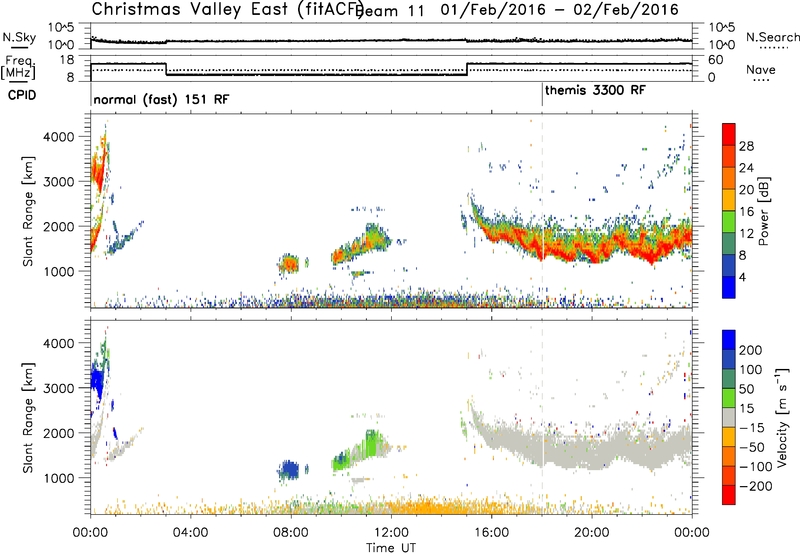800x554 pixels.
Task: Click the blue velocity blob near 08:00
Action: pyautogui.click(x=290, y=469)
